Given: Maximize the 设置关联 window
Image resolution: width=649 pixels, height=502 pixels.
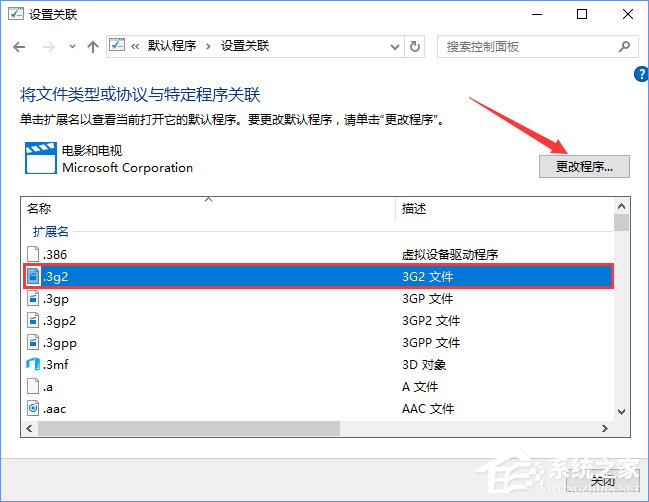Looking at the screenshot, I should 582,14.
